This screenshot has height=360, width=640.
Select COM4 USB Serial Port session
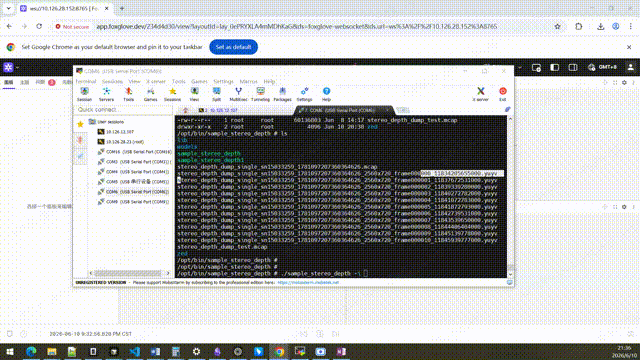click(x=133, y=172)
